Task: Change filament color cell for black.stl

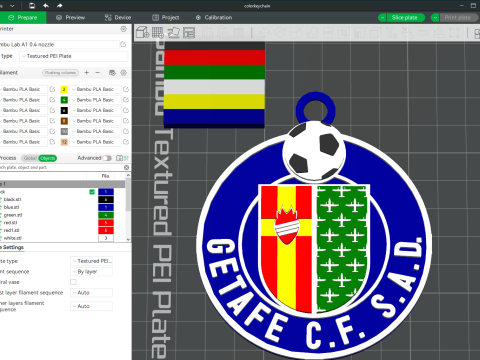Action: (106, 199)
